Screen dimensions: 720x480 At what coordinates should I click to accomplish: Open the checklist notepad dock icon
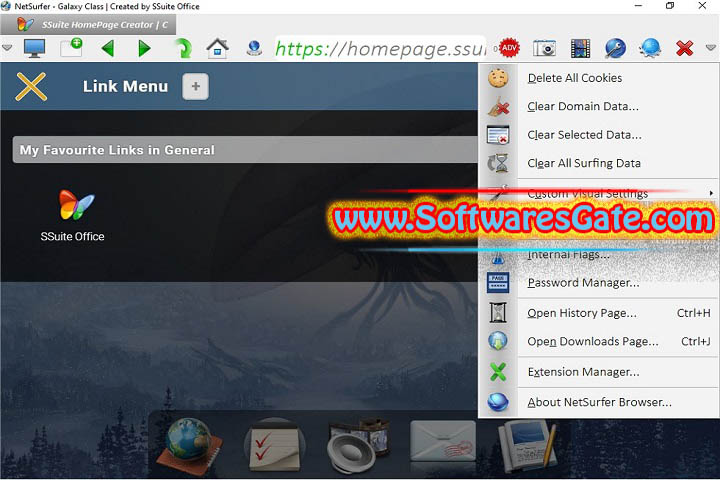[x=275, y=446]
